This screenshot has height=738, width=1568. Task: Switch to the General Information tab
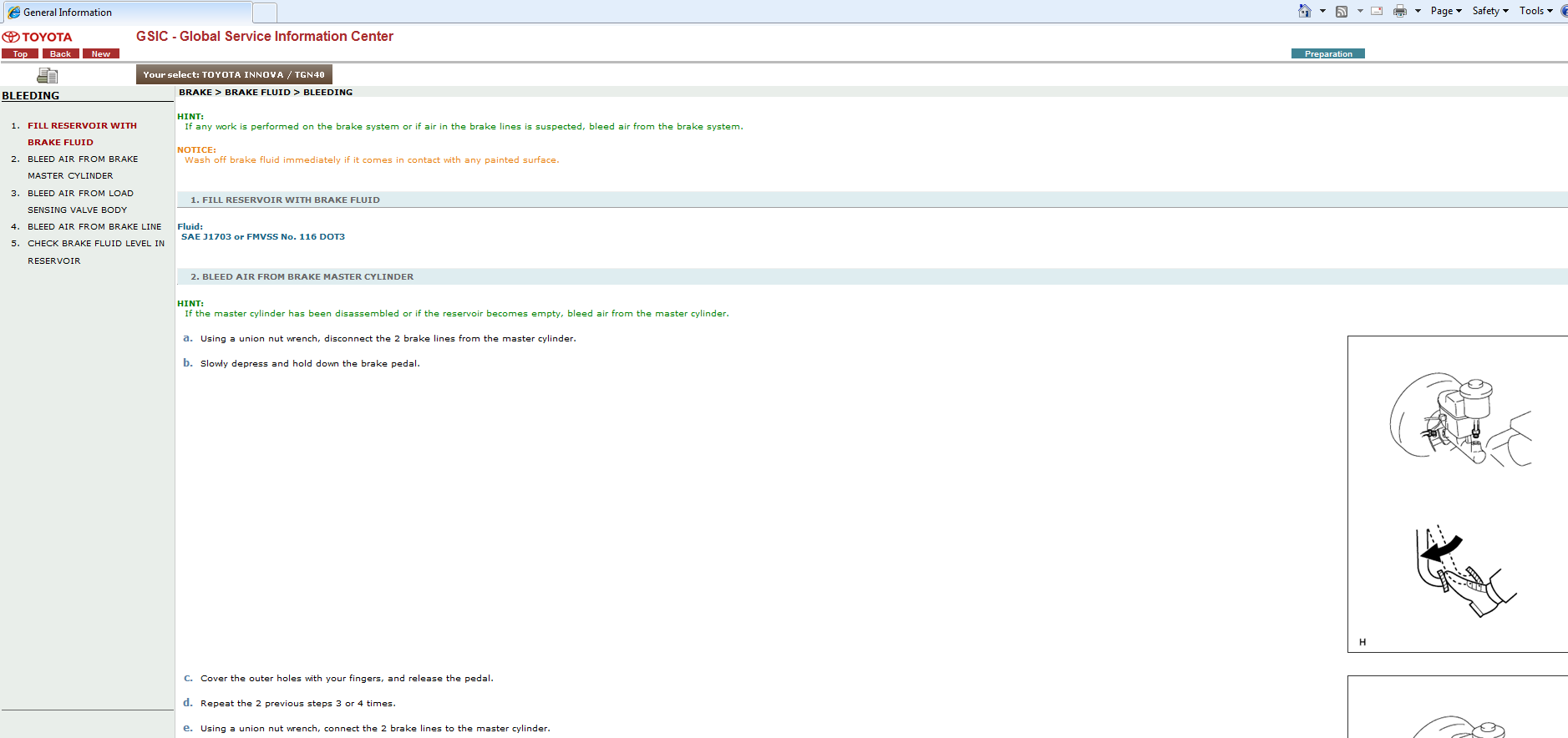125,13
